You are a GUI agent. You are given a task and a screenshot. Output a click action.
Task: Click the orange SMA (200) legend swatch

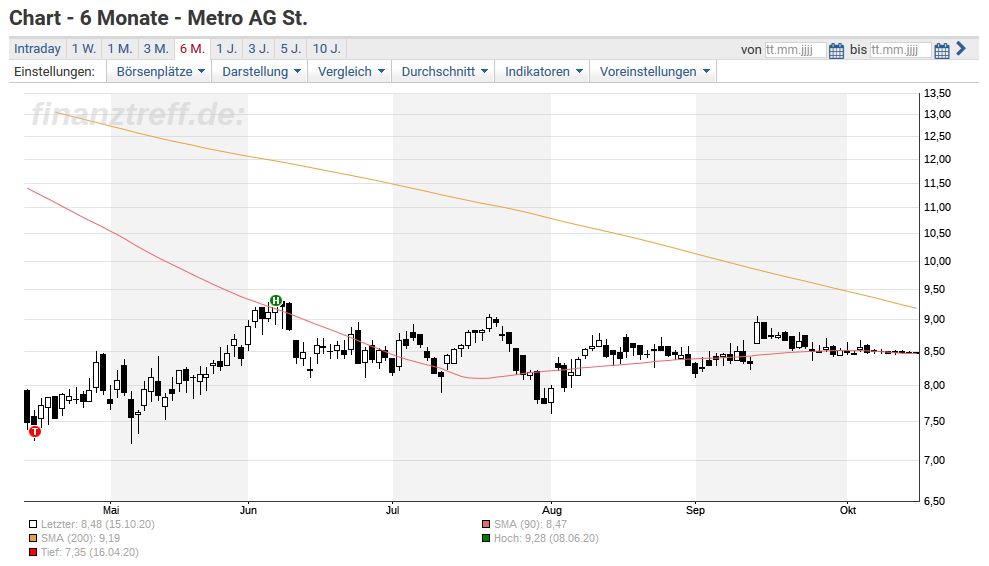33,538
